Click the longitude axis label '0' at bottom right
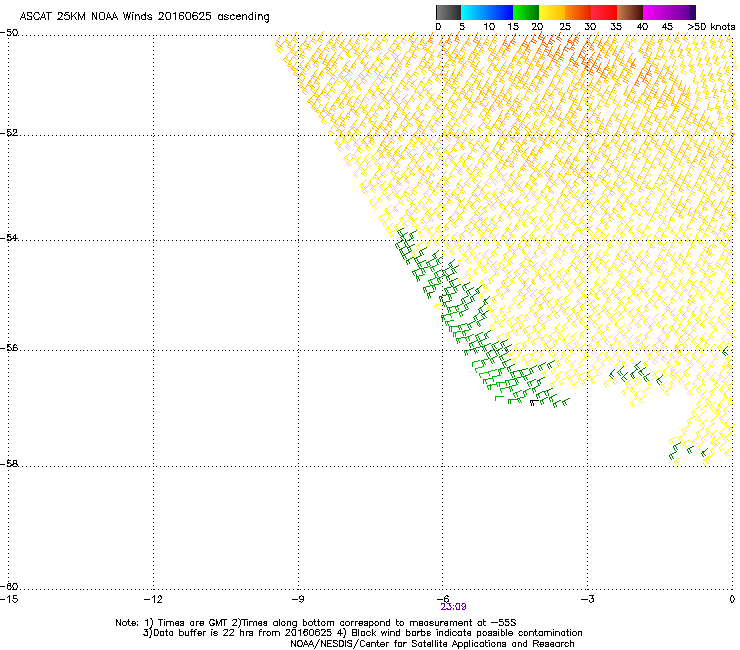This screenshot has height=650, width=740. tap(732, 599)
